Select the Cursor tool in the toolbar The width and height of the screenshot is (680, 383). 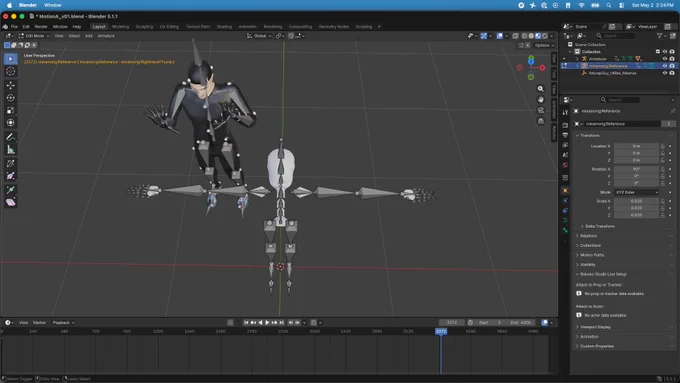pyautogui.click(x=10, y=72)
